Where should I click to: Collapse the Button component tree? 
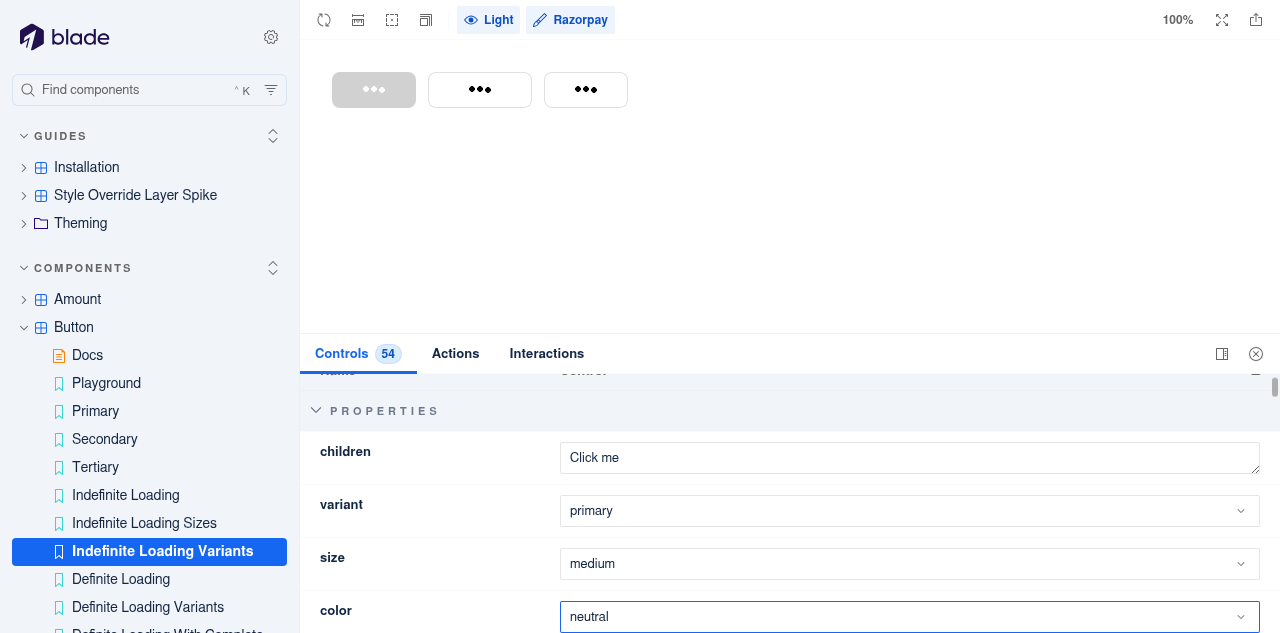click(x=24, y=328)
